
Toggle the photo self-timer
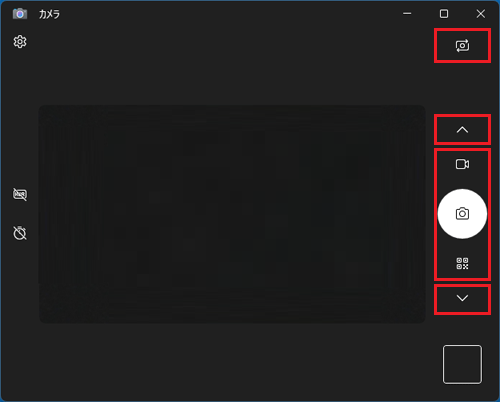[x=20, y=233]
